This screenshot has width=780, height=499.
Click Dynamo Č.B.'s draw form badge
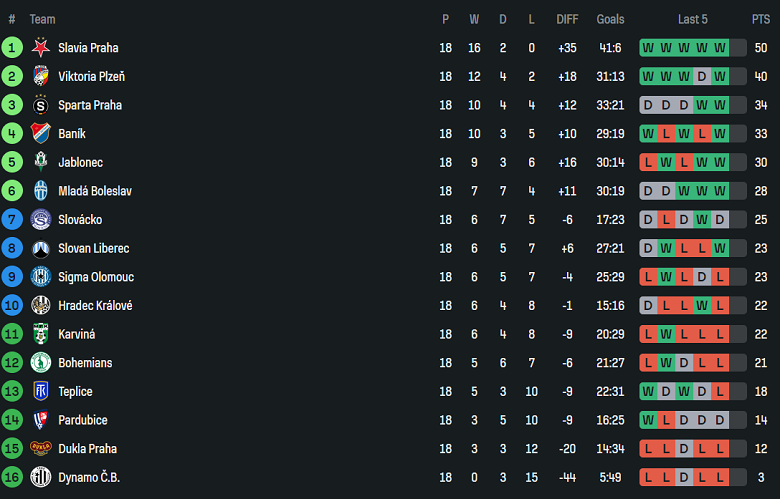pos(684,478)
